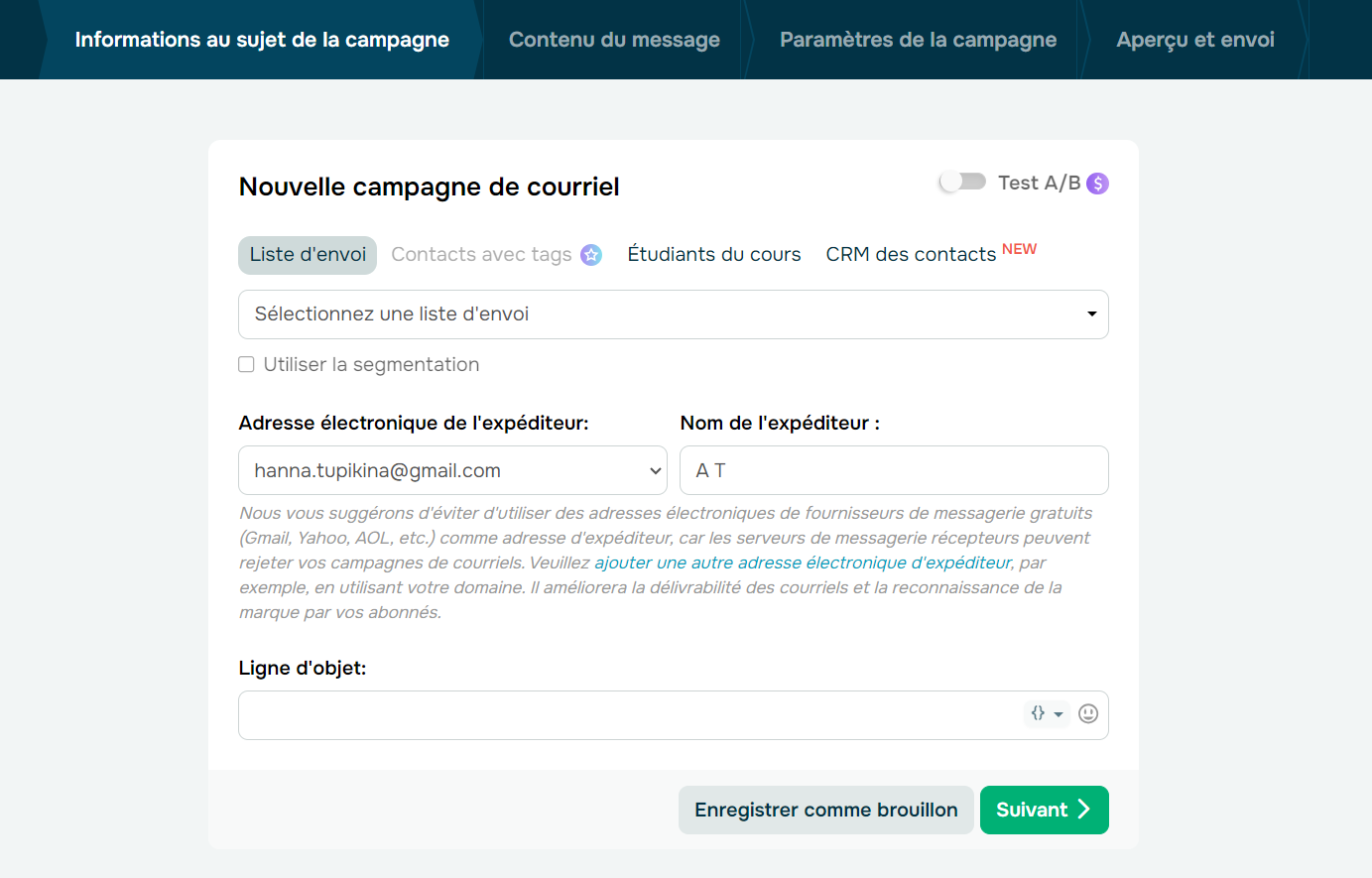Select the Étudiants du cours tab
Screen dimensions: 1372x878
click(713, 254)
